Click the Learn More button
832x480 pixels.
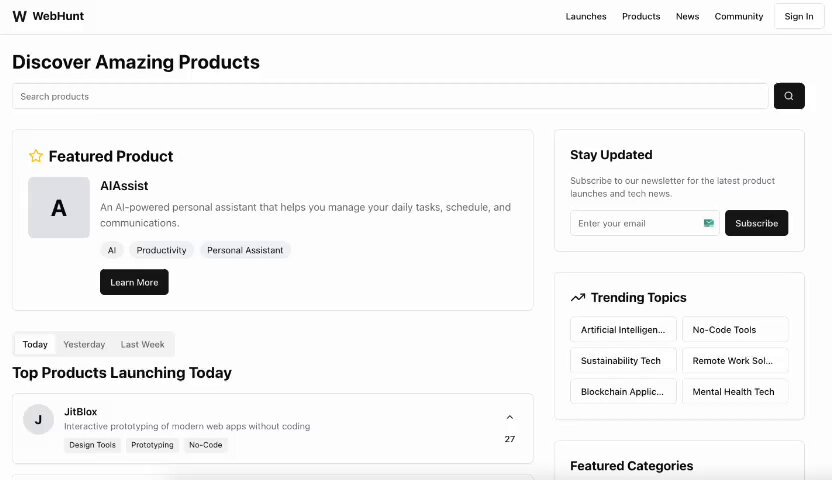pyautogui.click(x=134, y=282)
